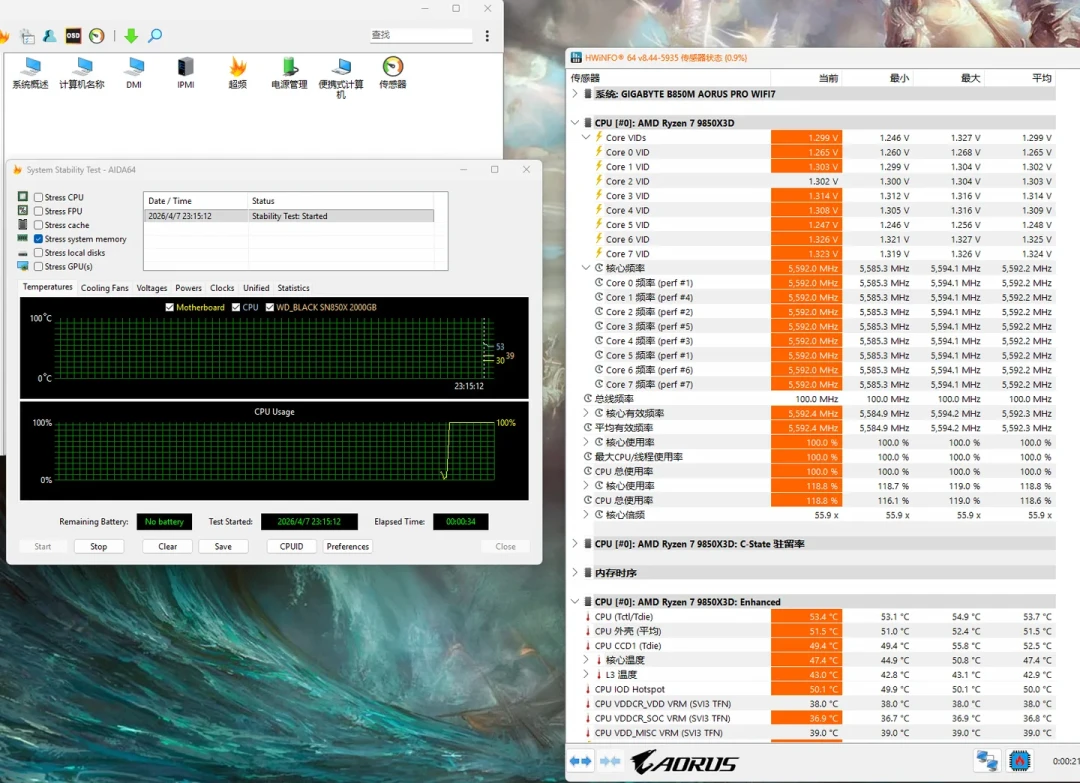Open the 传感器 gauge item

(x=393, y=74)
